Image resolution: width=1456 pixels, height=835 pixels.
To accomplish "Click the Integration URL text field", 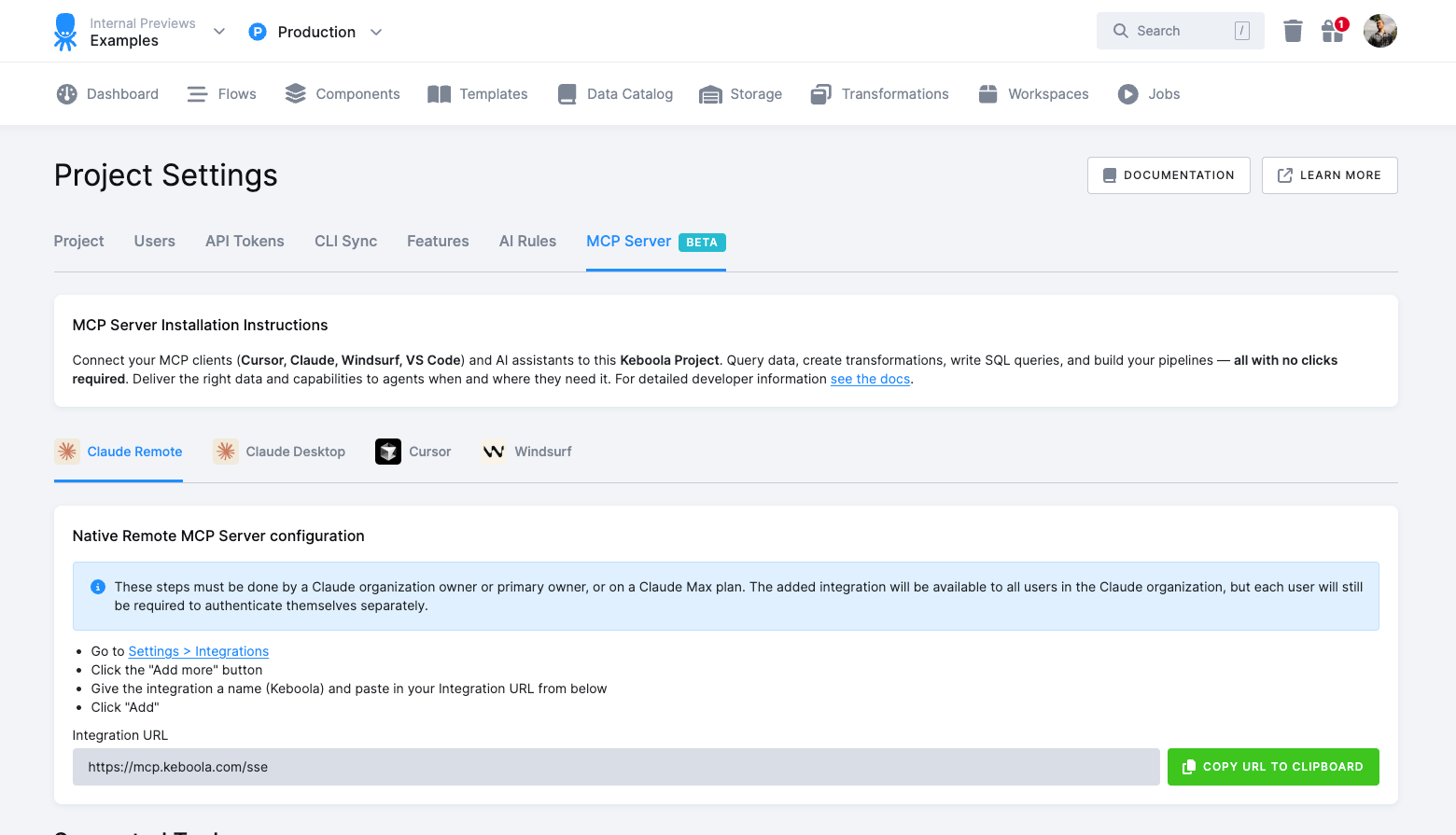I will click(616, 767).
